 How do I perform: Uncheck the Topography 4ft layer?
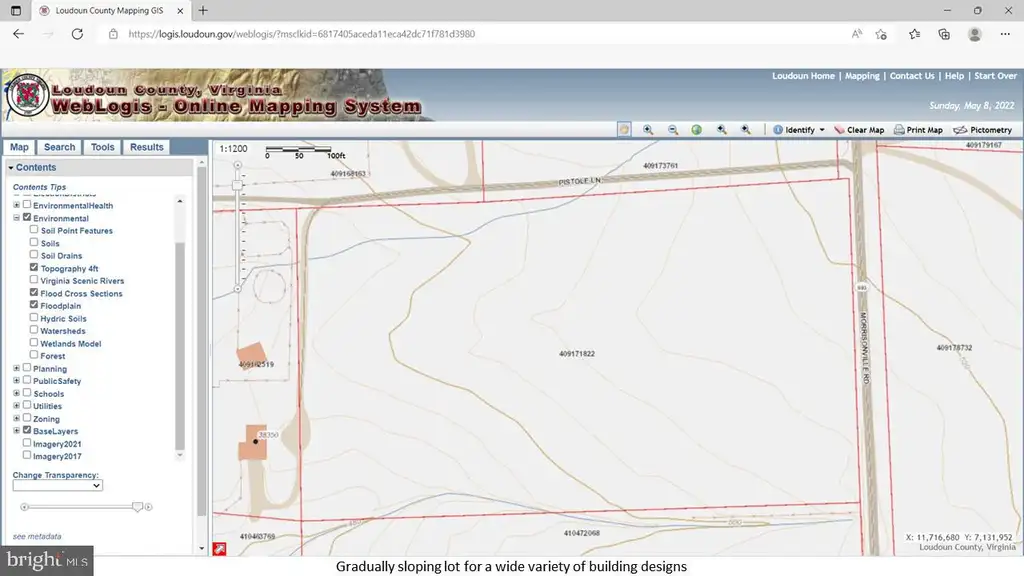pyautogui.click(x=34, y=267)
